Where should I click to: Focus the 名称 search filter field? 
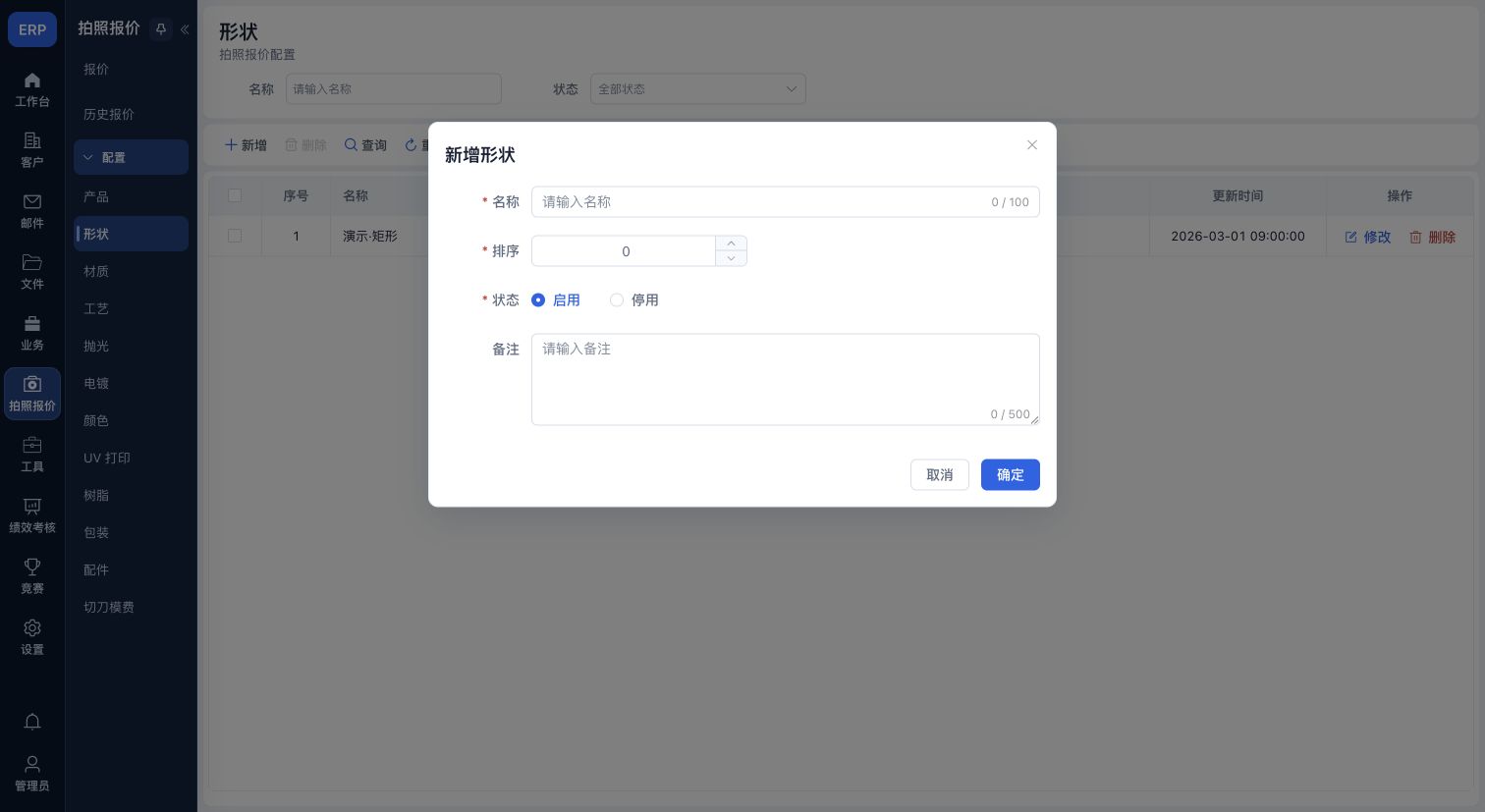click(394, 88)
